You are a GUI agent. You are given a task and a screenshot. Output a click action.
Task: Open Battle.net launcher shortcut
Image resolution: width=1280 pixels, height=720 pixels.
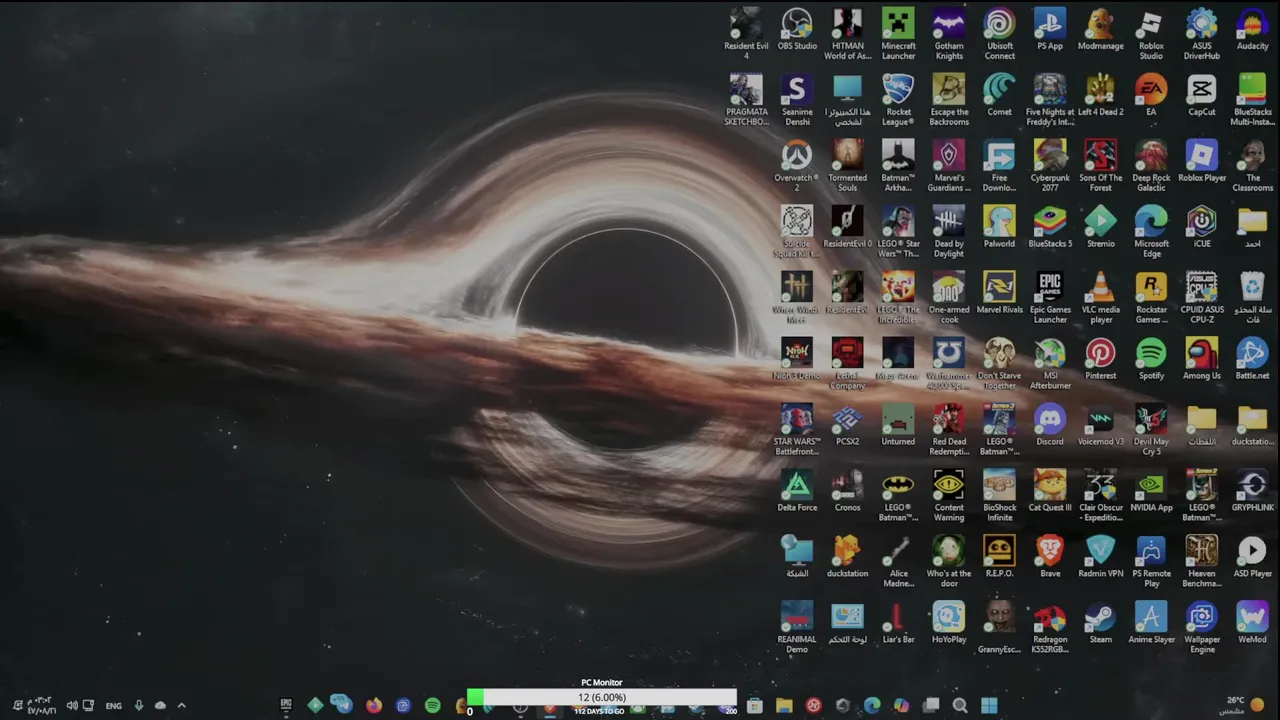click(x=1252, y=359)
